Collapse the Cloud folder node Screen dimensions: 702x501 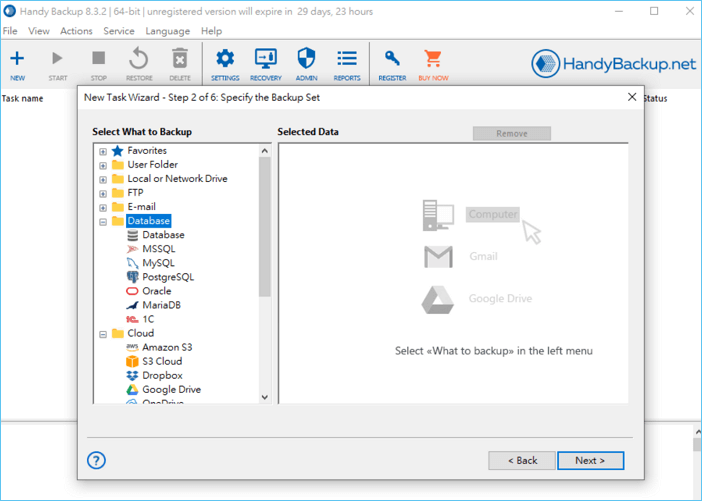(x=103, y=334)
